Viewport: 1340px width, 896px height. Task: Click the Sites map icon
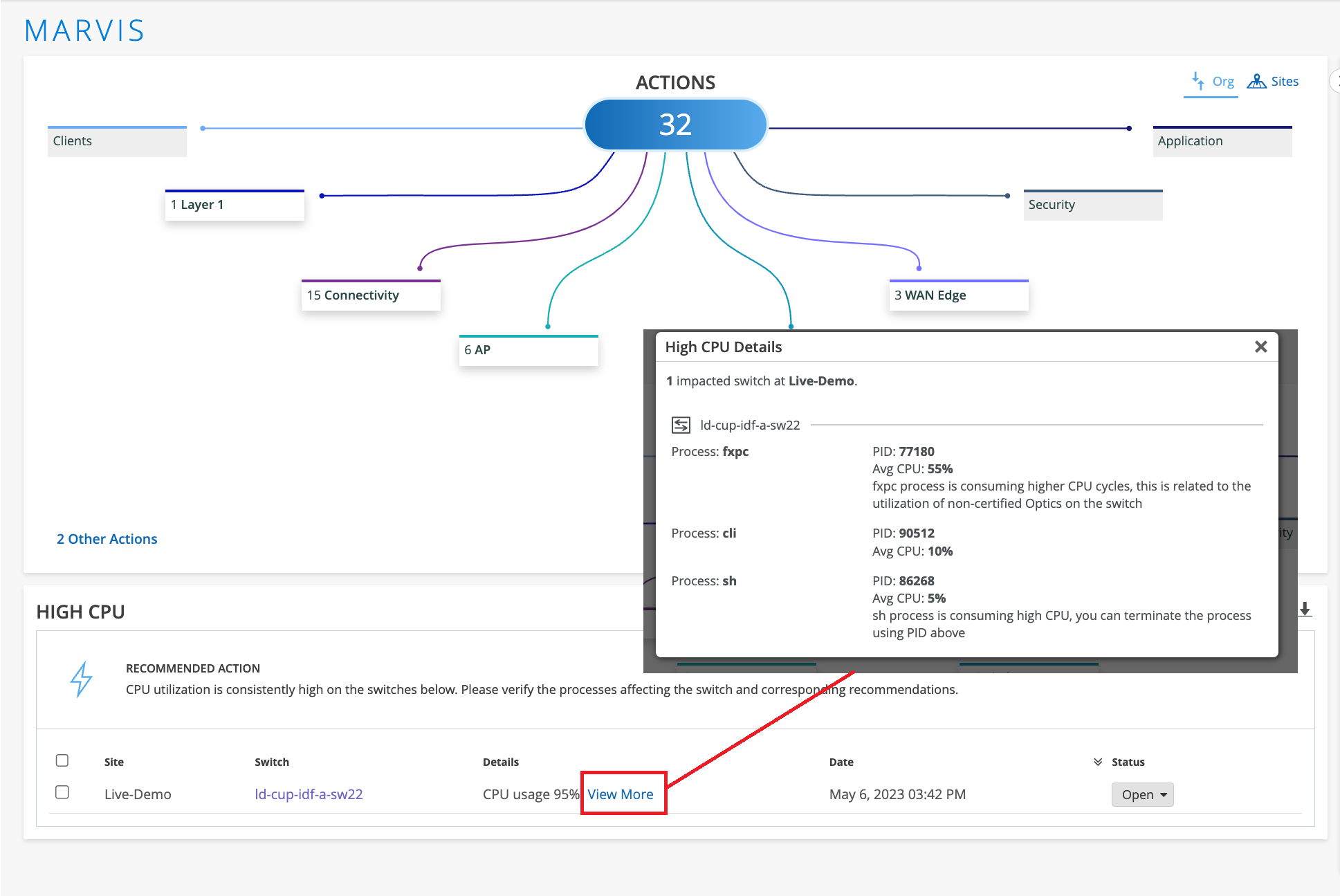(x=1256, y=81)
